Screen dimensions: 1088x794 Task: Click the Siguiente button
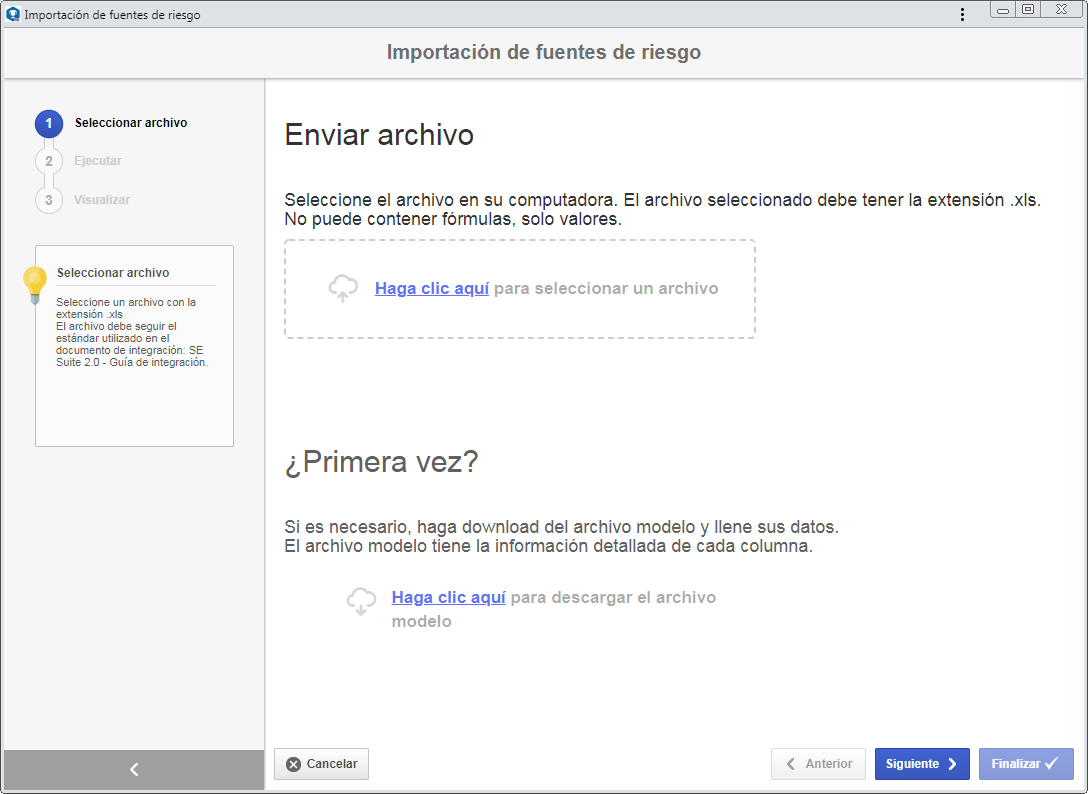922,763
